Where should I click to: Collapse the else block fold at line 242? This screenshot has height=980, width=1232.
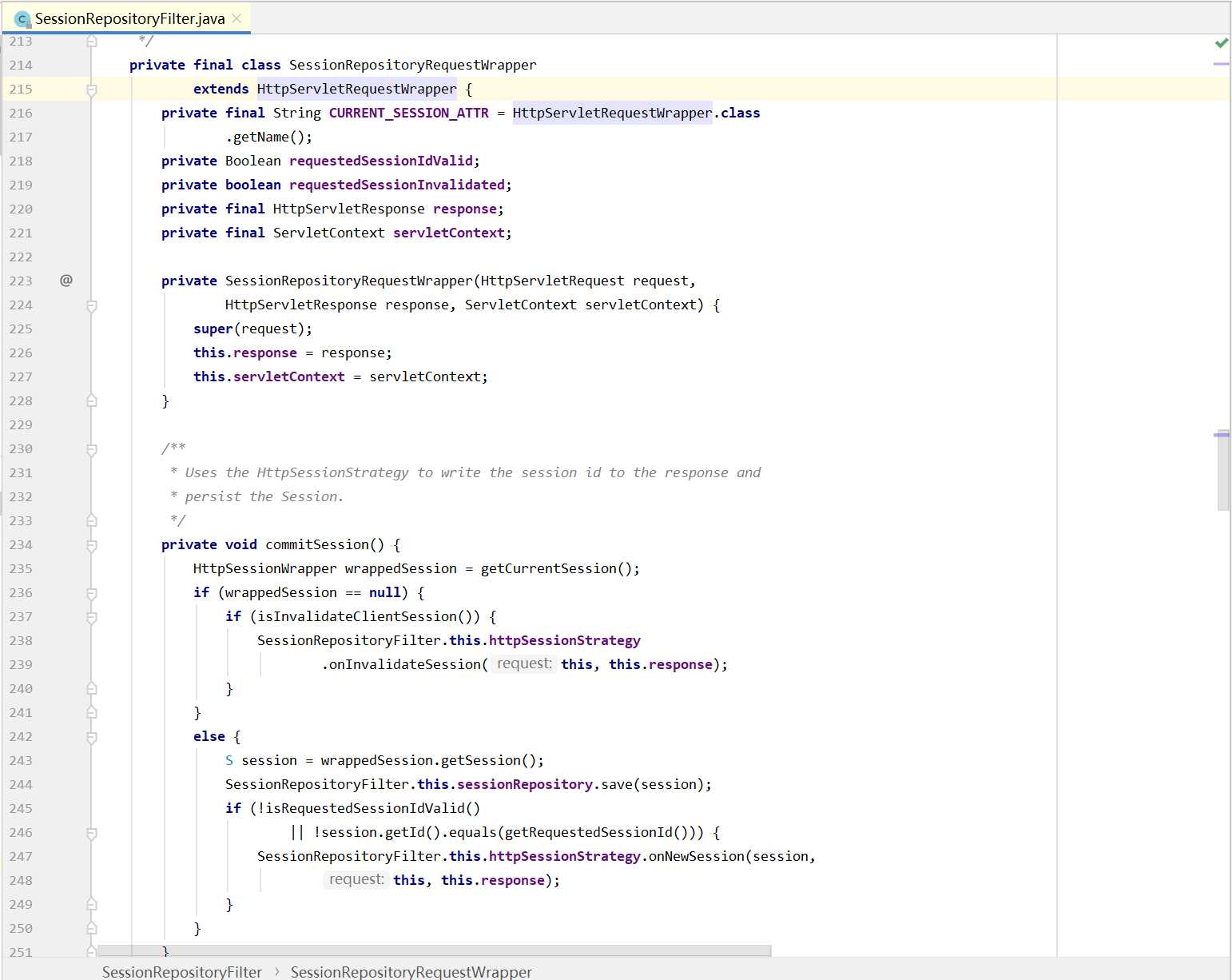(x=92, y=737)
